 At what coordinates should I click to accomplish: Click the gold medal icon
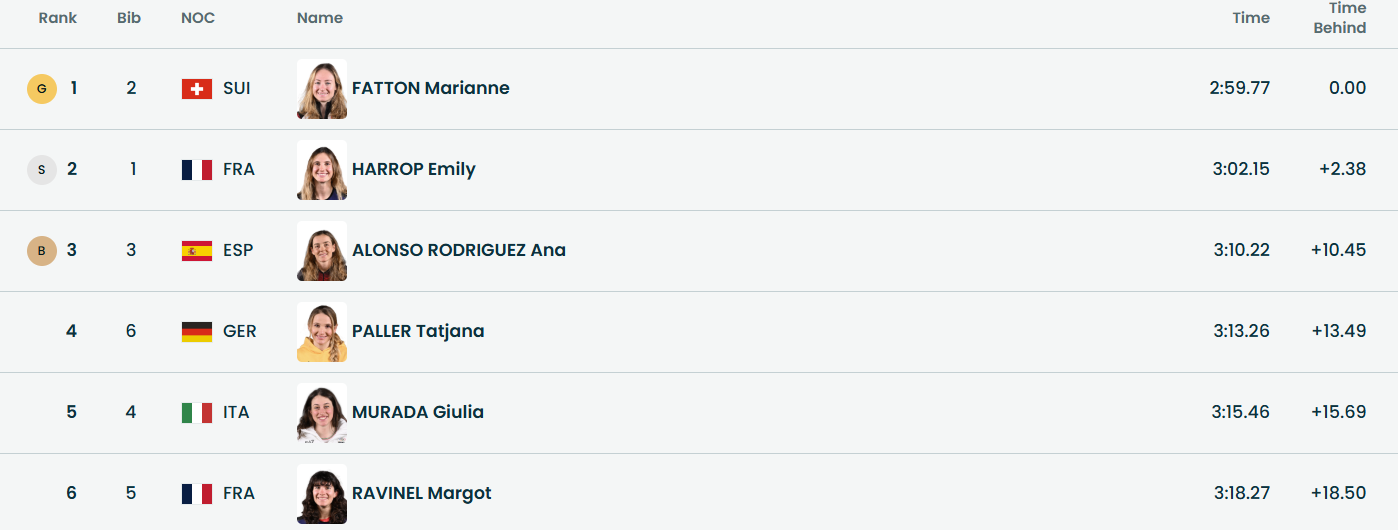click(x=41, y=89)
